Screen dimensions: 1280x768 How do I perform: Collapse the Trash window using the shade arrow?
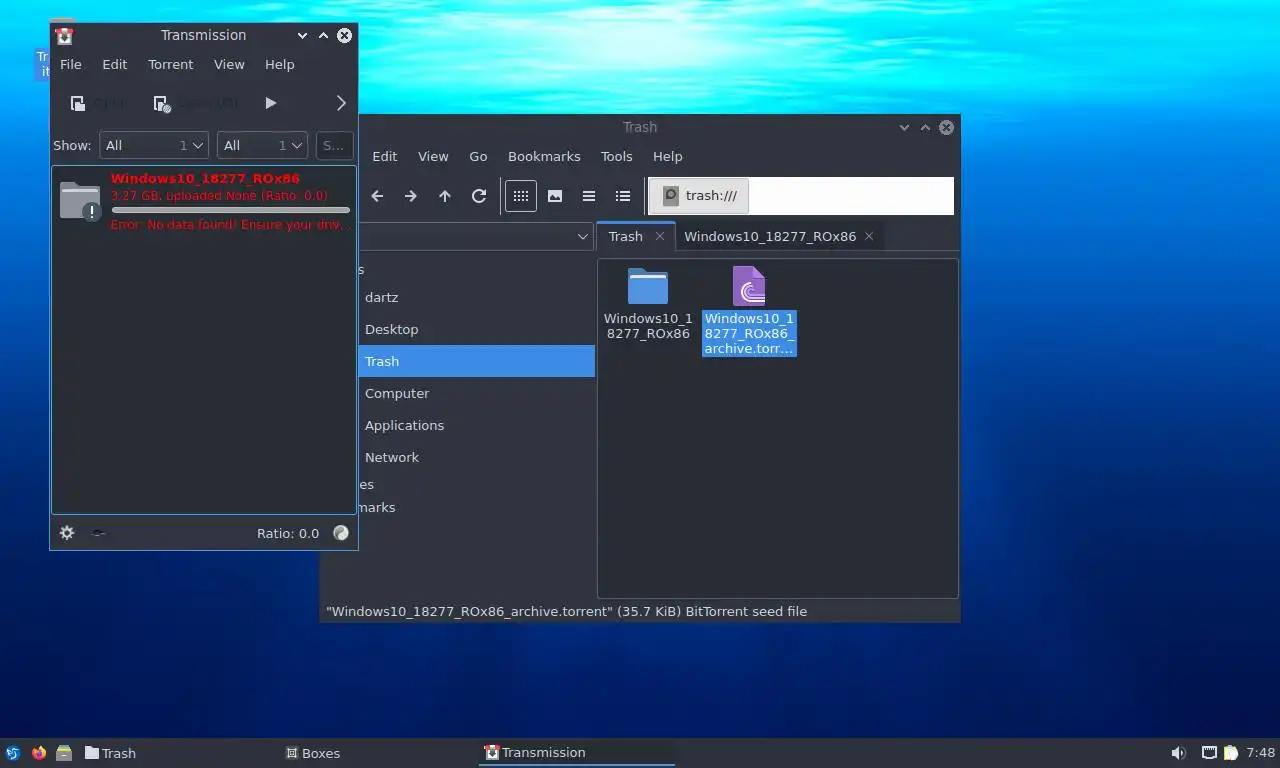904,127
